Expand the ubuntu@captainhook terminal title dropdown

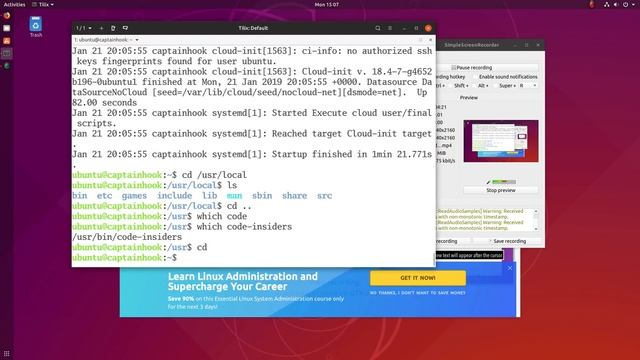(137, 40)
